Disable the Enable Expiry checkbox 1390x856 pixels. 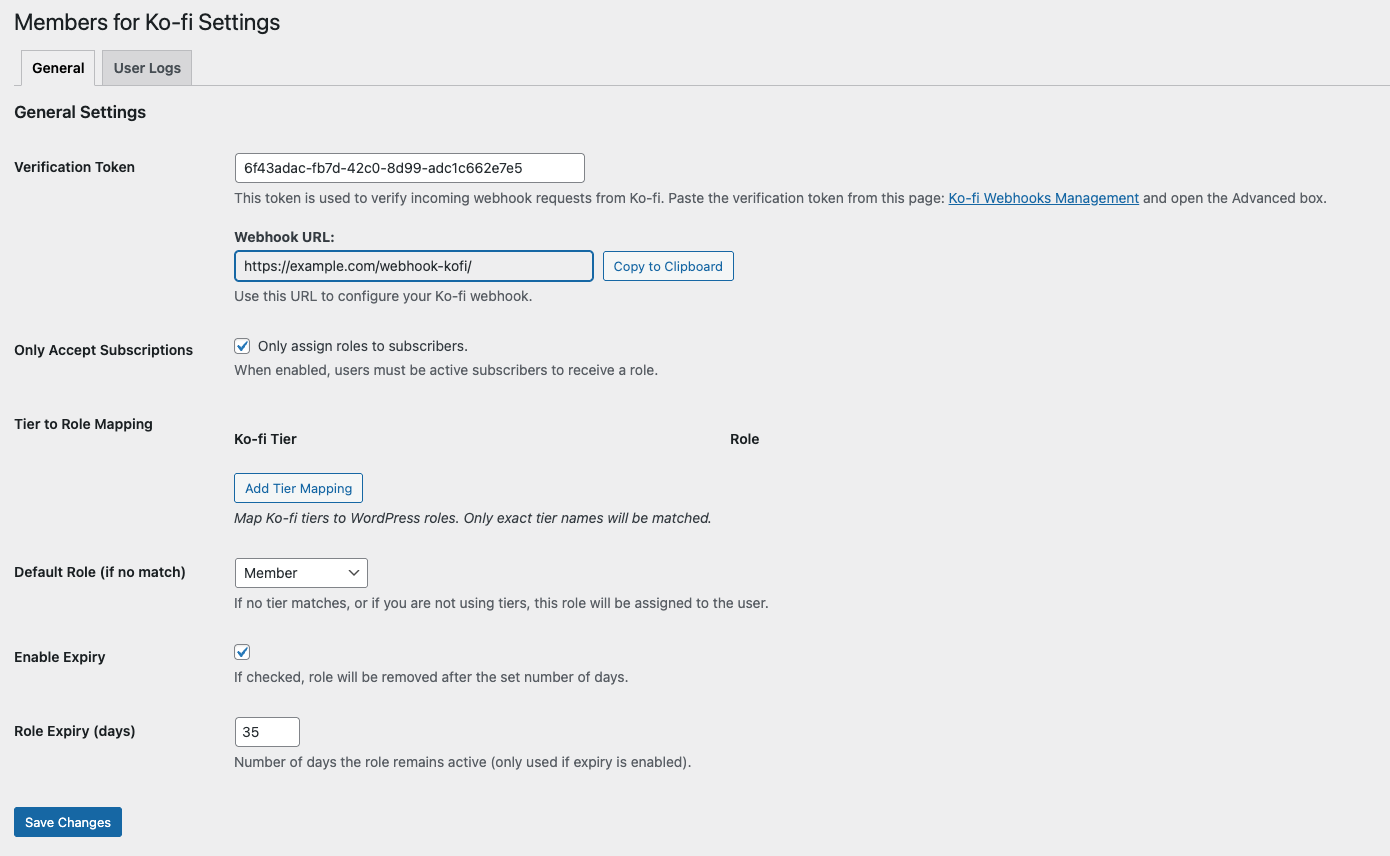[x=242, y=652]
